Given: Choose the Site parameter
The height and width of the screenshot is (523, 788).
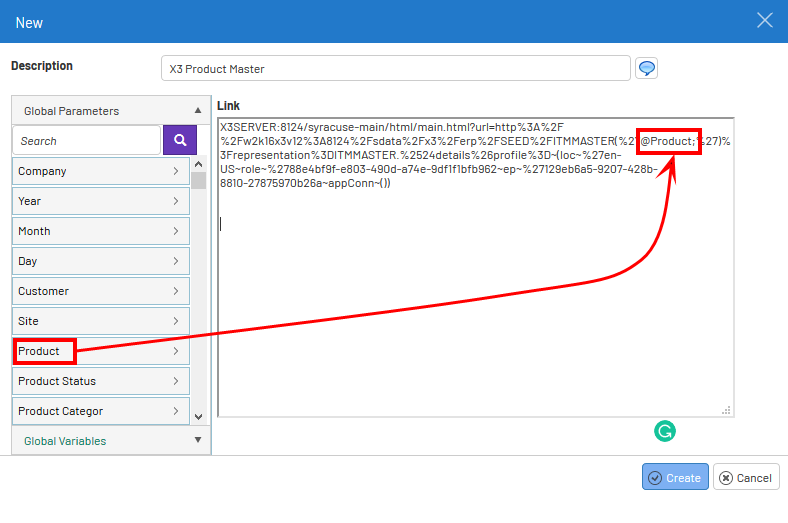Looking at the screenshot, I should 100,321.
